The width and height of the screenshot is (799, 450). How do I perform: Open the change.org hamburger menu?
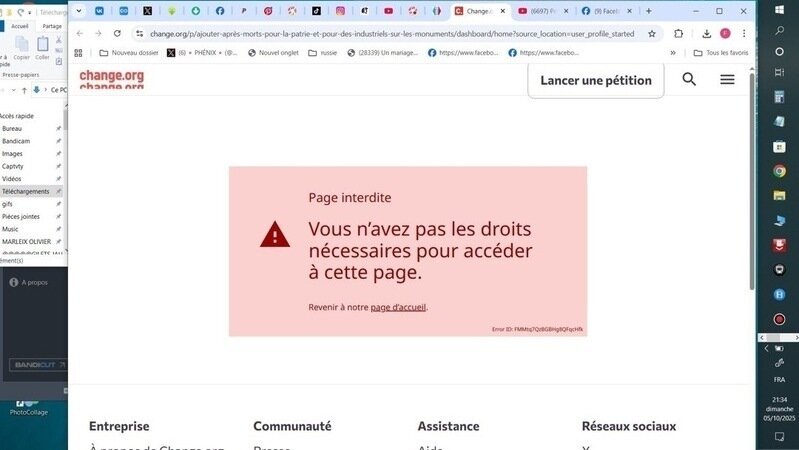pos(727,80)
